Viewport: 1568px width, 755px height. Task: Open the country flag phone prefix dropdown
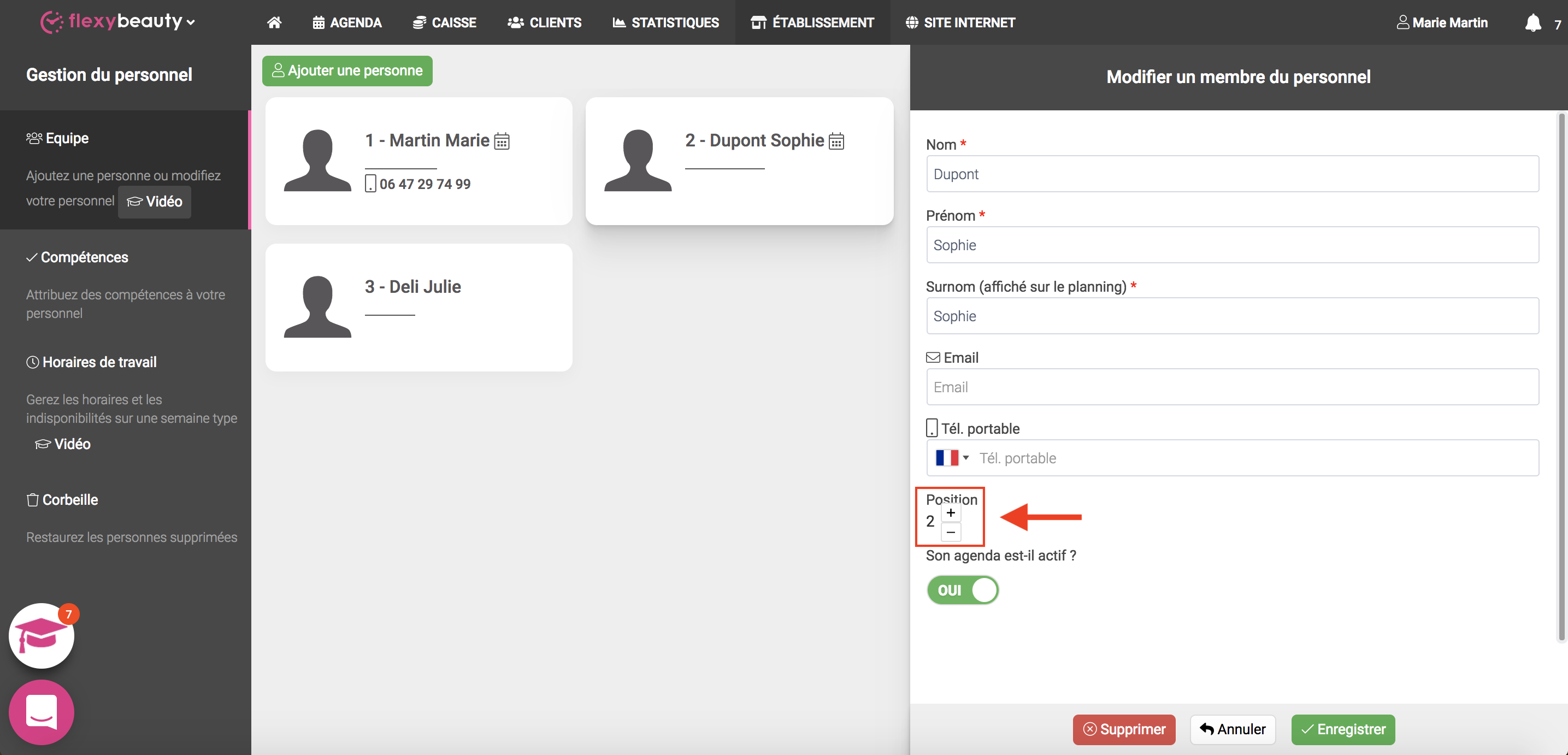click(952, 458)
